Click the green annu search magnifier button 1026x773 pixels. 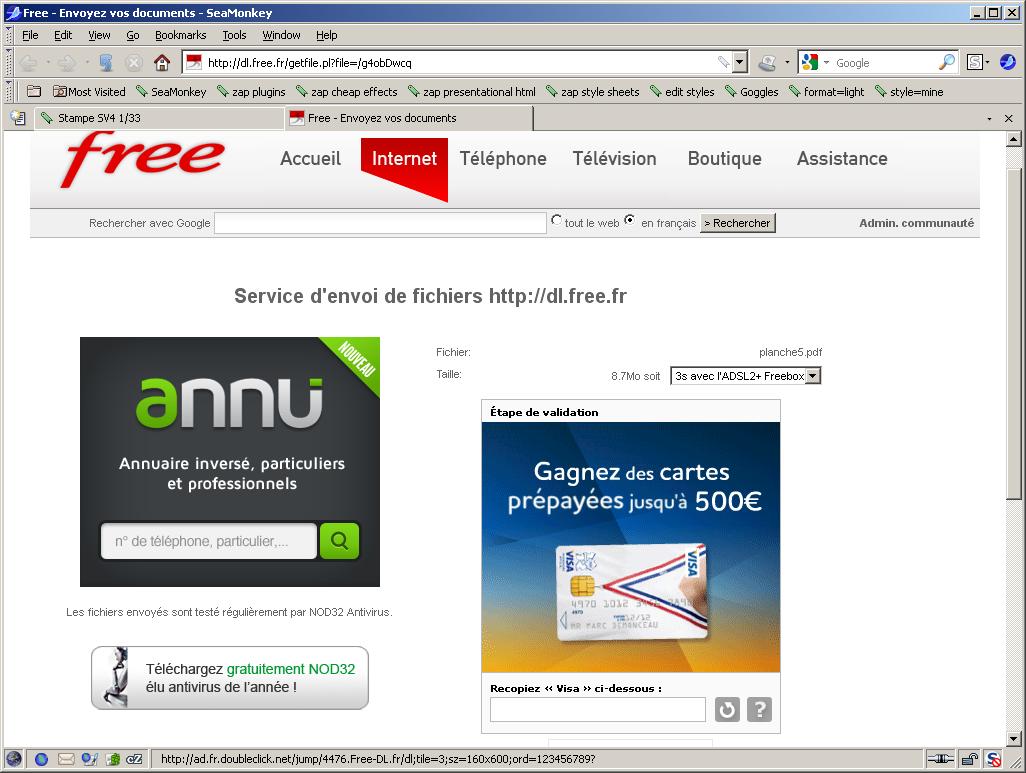(x=339, y=541)
